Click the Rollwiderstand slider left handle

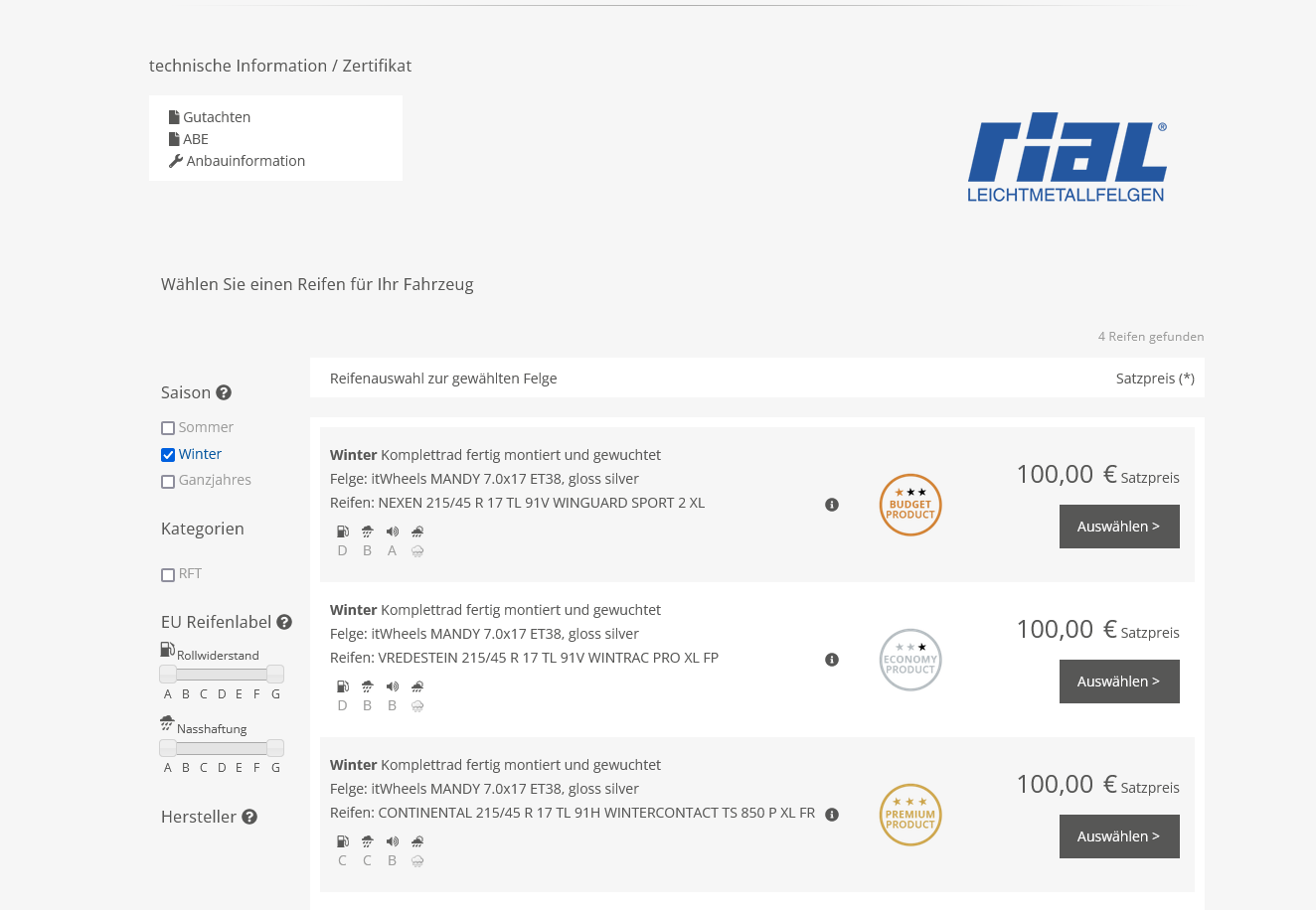(x=168, y=674)
